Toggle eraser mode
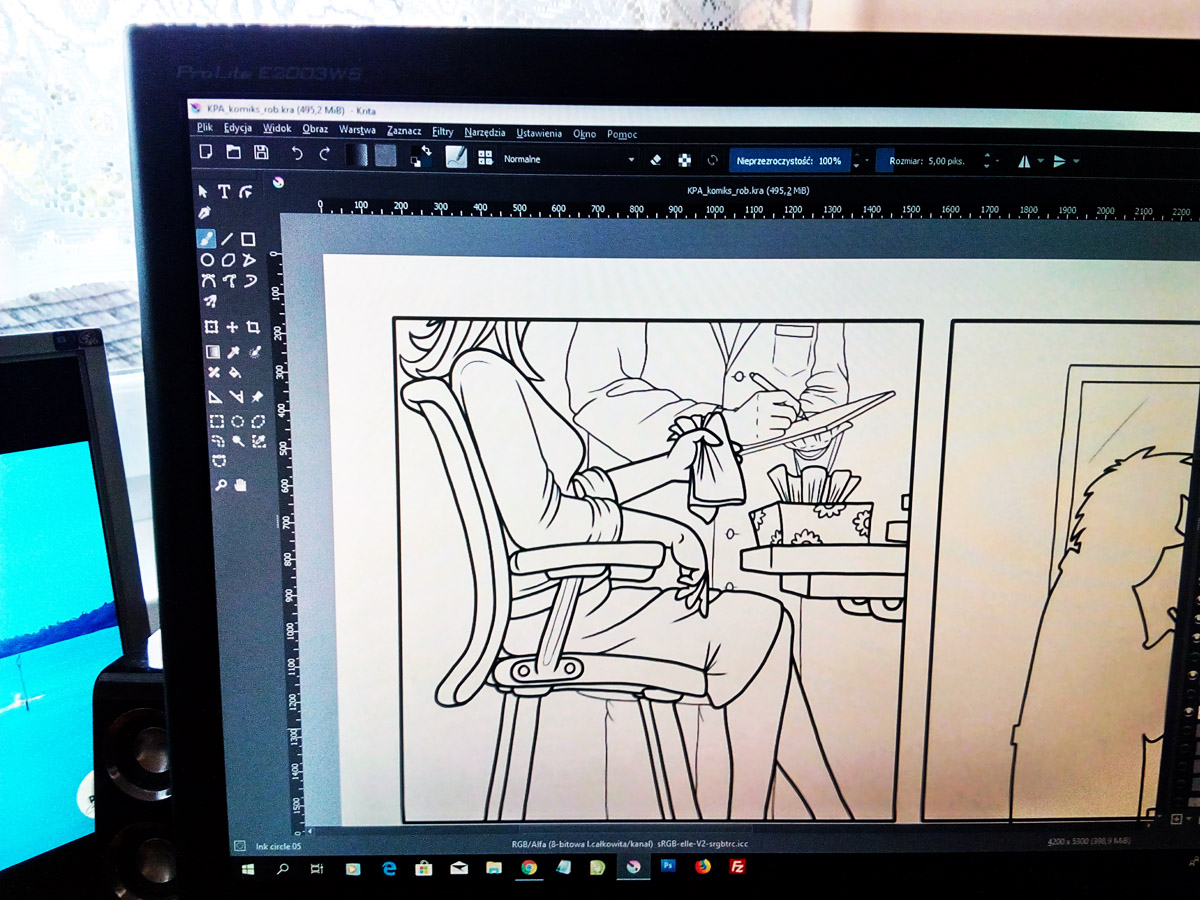The width and height of the screenshot is (1200, 900). [x=656, y=159]
